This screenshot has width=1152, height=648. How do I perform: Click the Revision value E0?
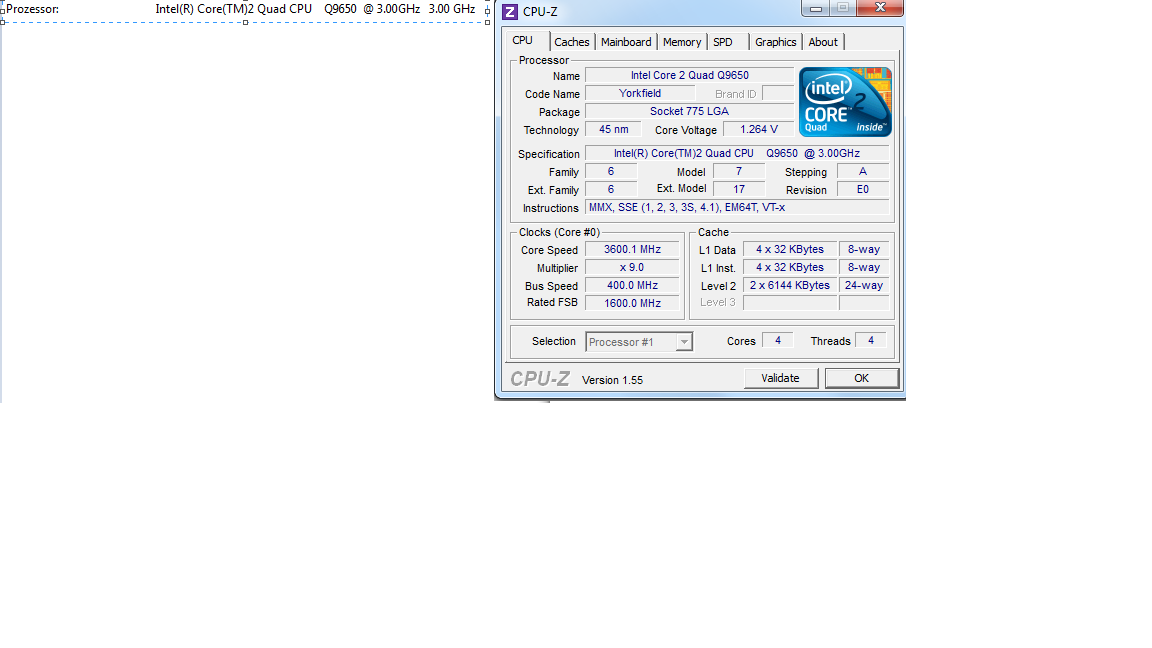863,190
